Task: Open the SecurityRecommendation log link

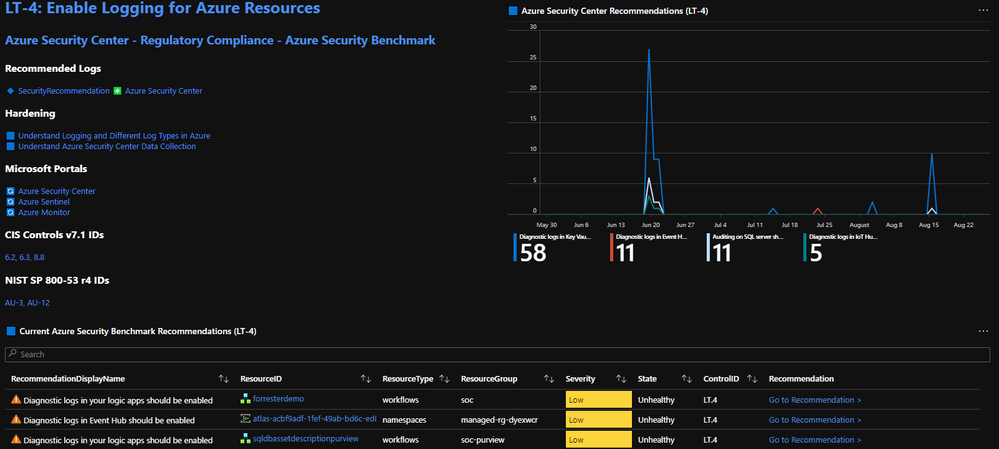Action: 64,91
